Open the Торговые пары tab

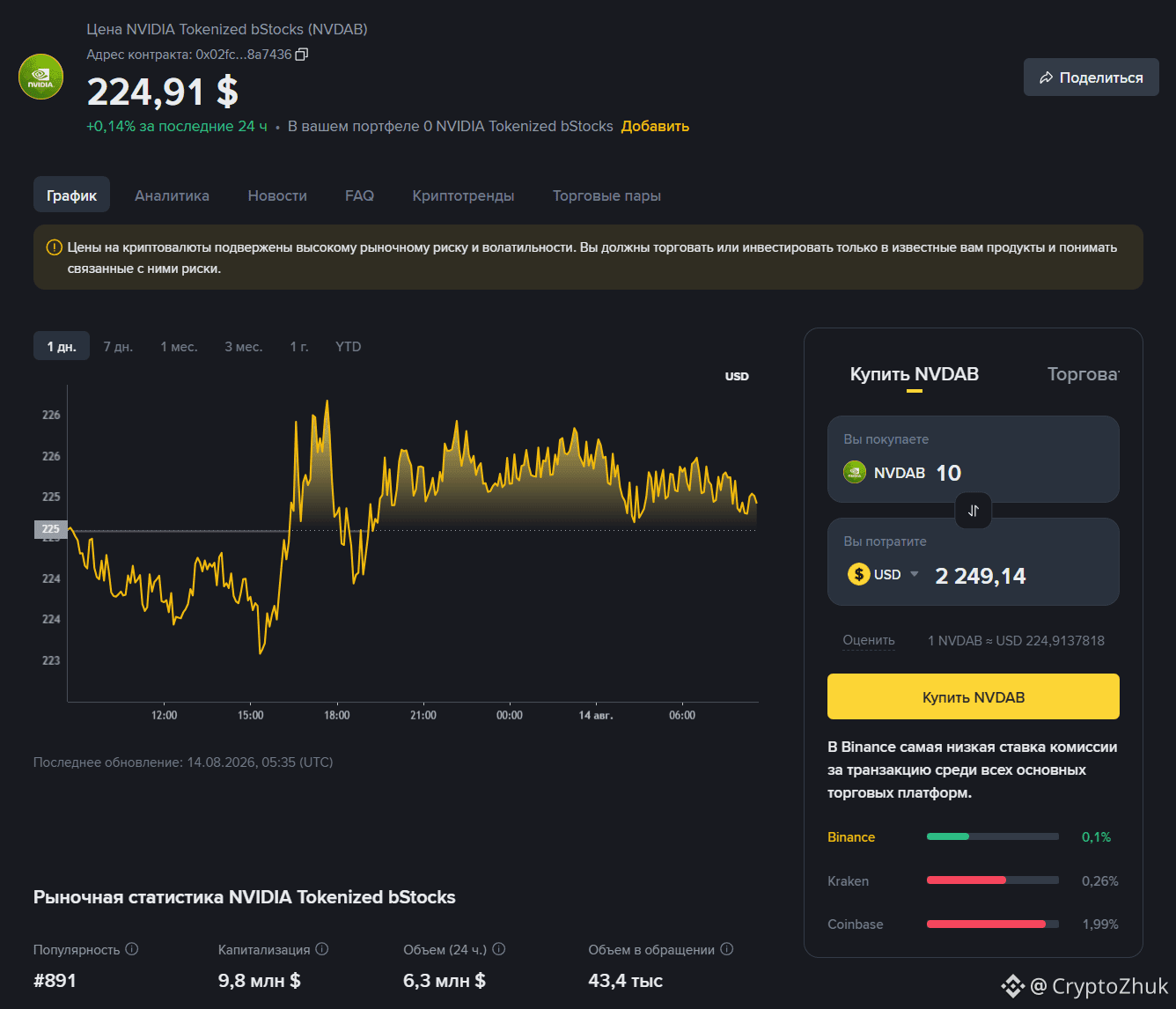click(606, 195)
